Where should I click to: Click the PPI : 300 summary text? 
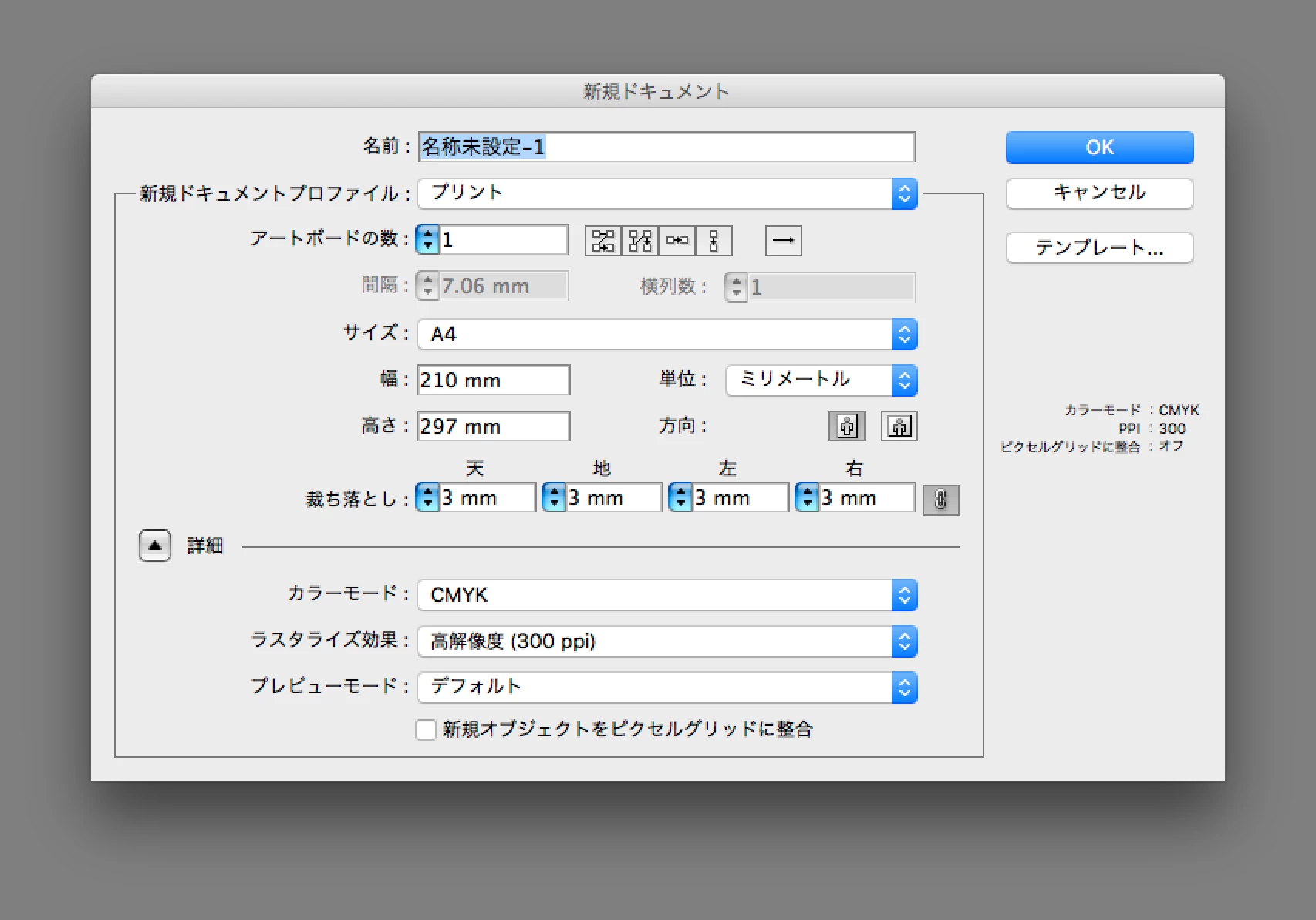(x=1152, y=428)
